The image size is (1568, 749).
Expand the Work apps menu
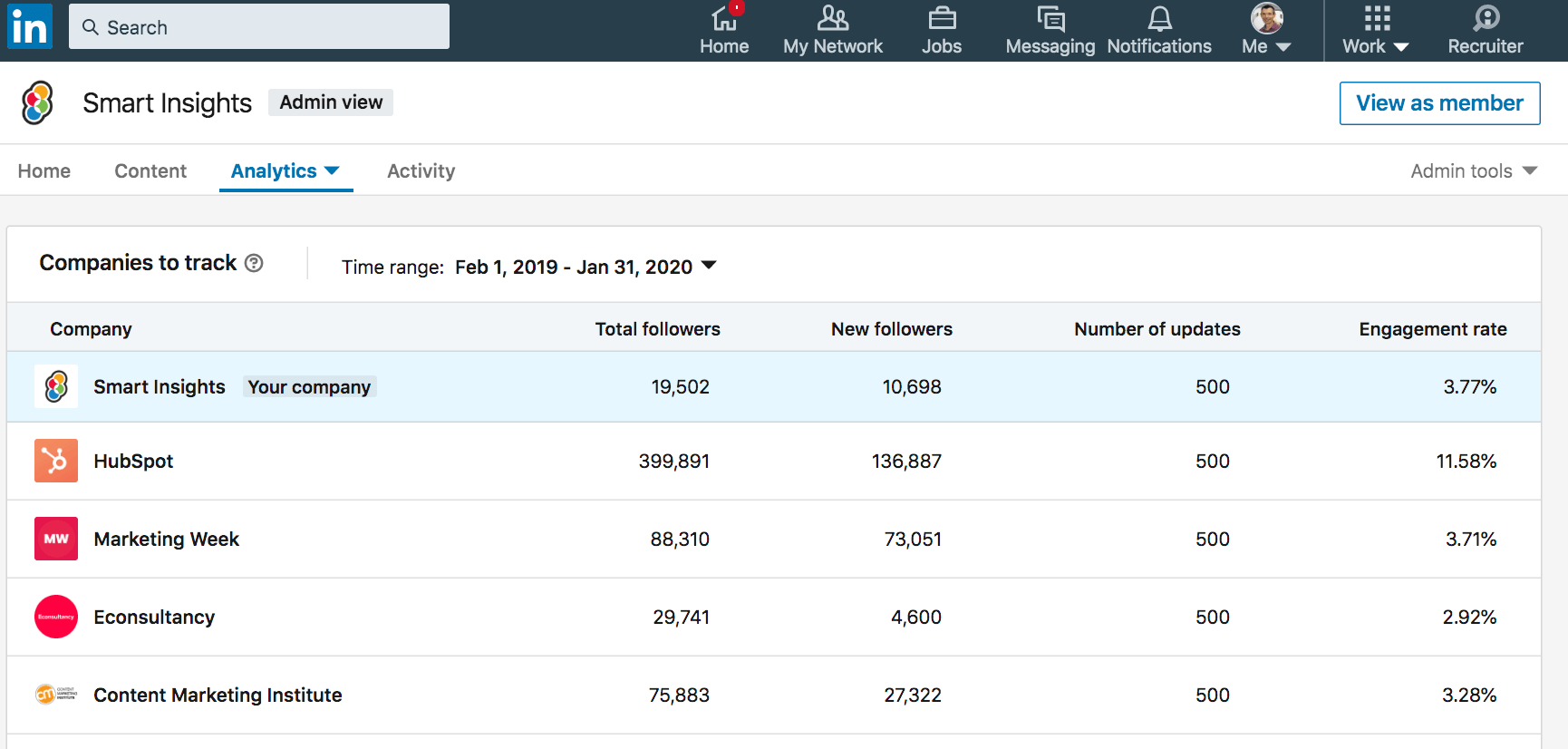(x=1376, y=29)
